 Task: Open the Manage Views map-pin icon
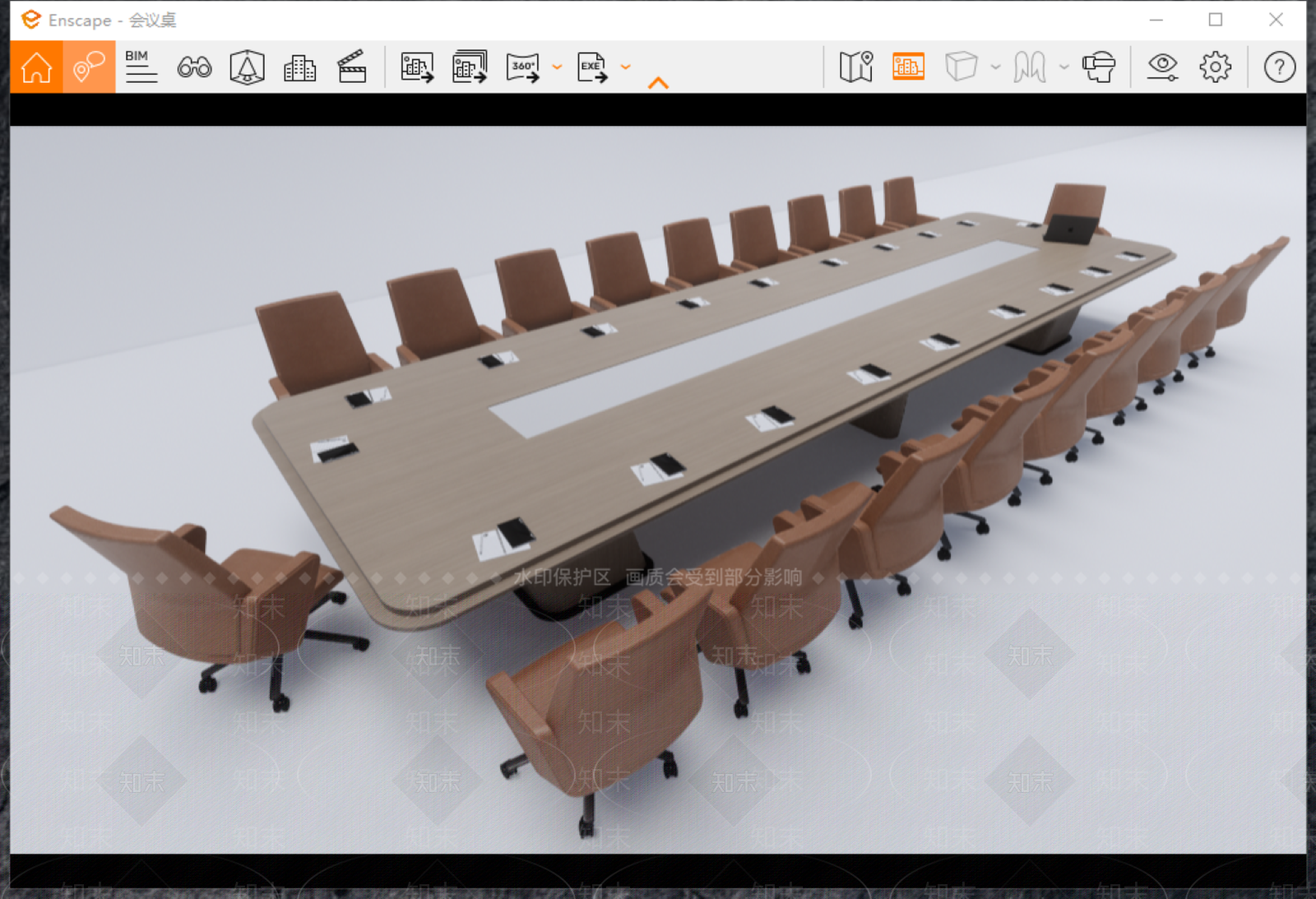(89, 67)
